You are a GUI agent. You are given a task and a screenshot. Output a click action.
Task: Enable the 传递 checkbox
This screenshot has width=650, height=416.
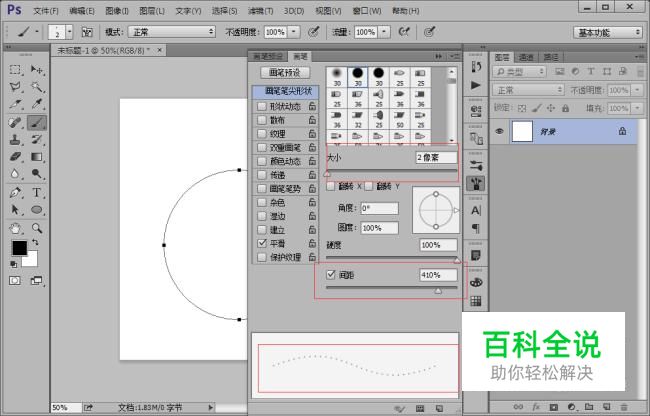click(x=262, y=175)
